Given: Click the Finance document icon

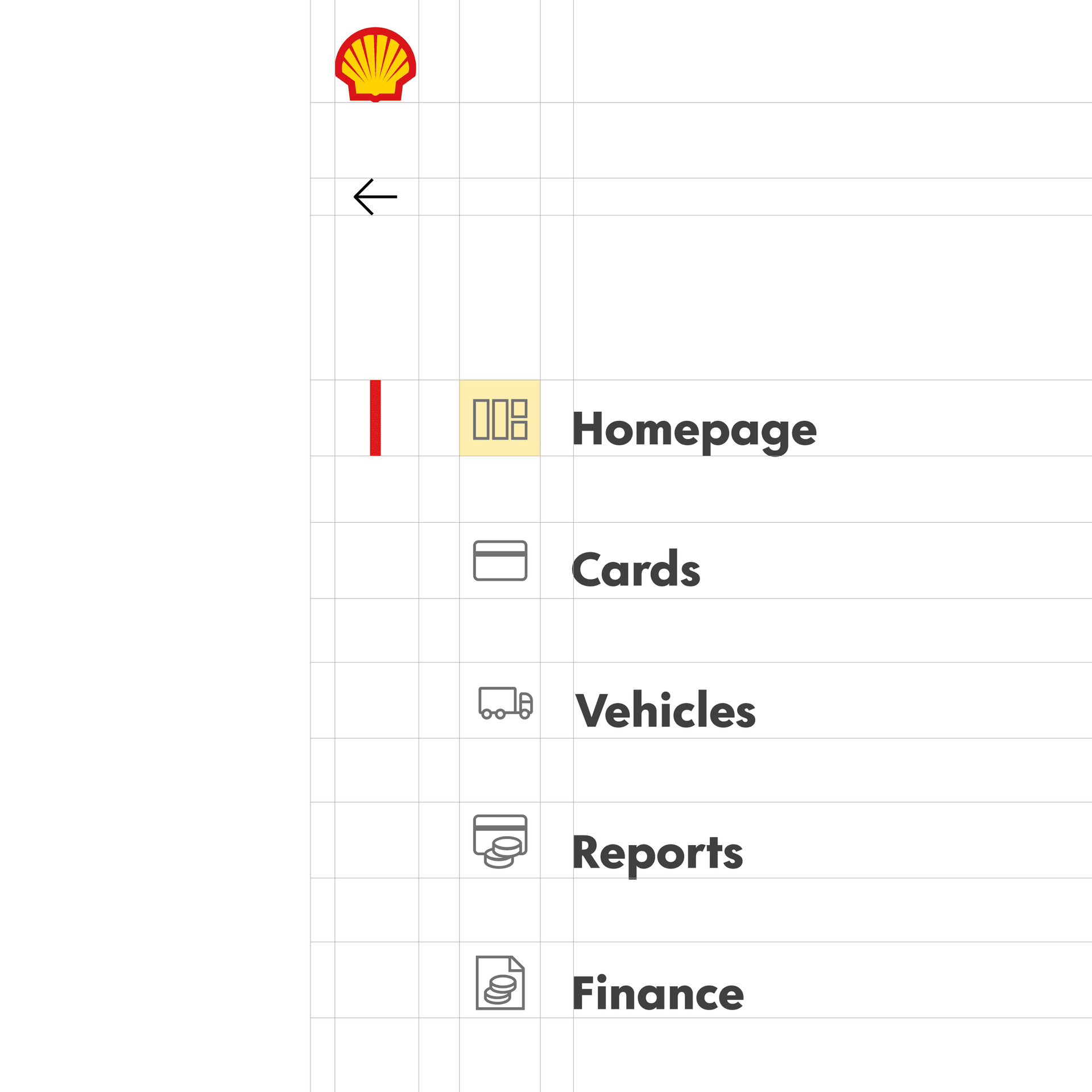Looking at the screenshot, I should click(x=500, y=983).
